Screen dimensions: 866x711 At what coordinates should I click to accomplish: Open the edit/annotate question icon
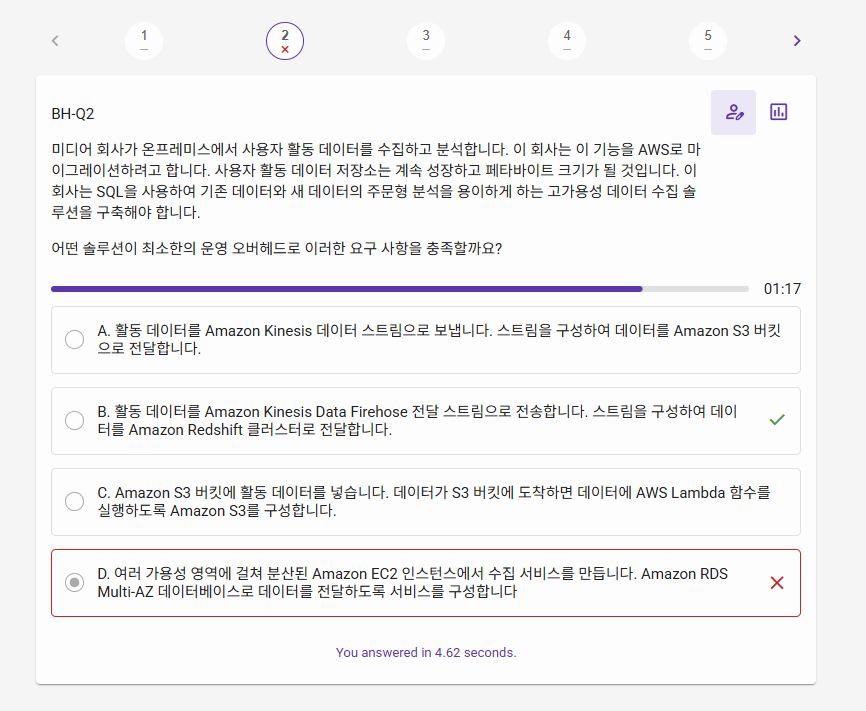733,112
